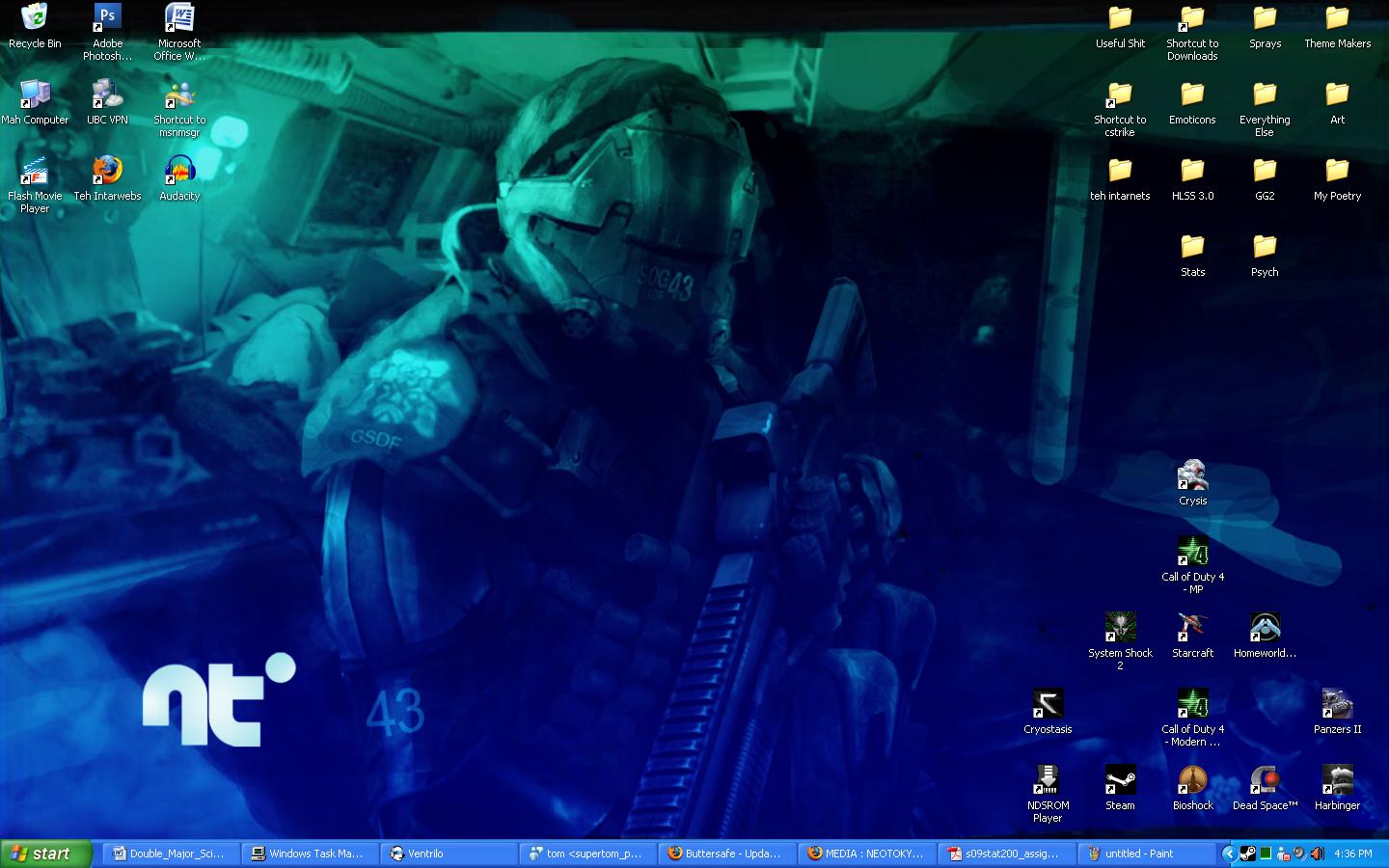
Task: Click the green grid CPU usage tray icon
Action: 1266,854
